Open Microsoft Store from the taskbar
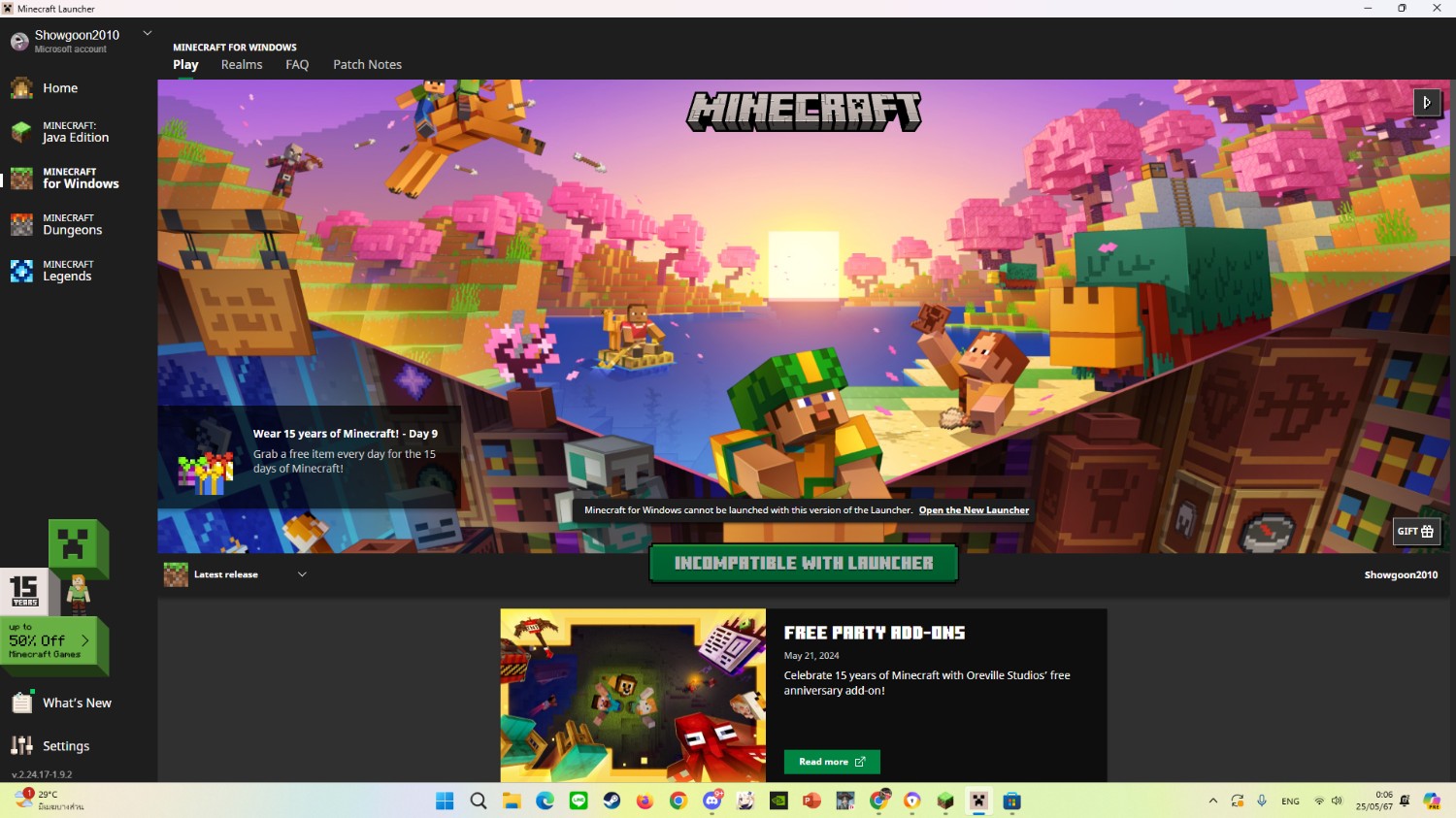 1011,801
